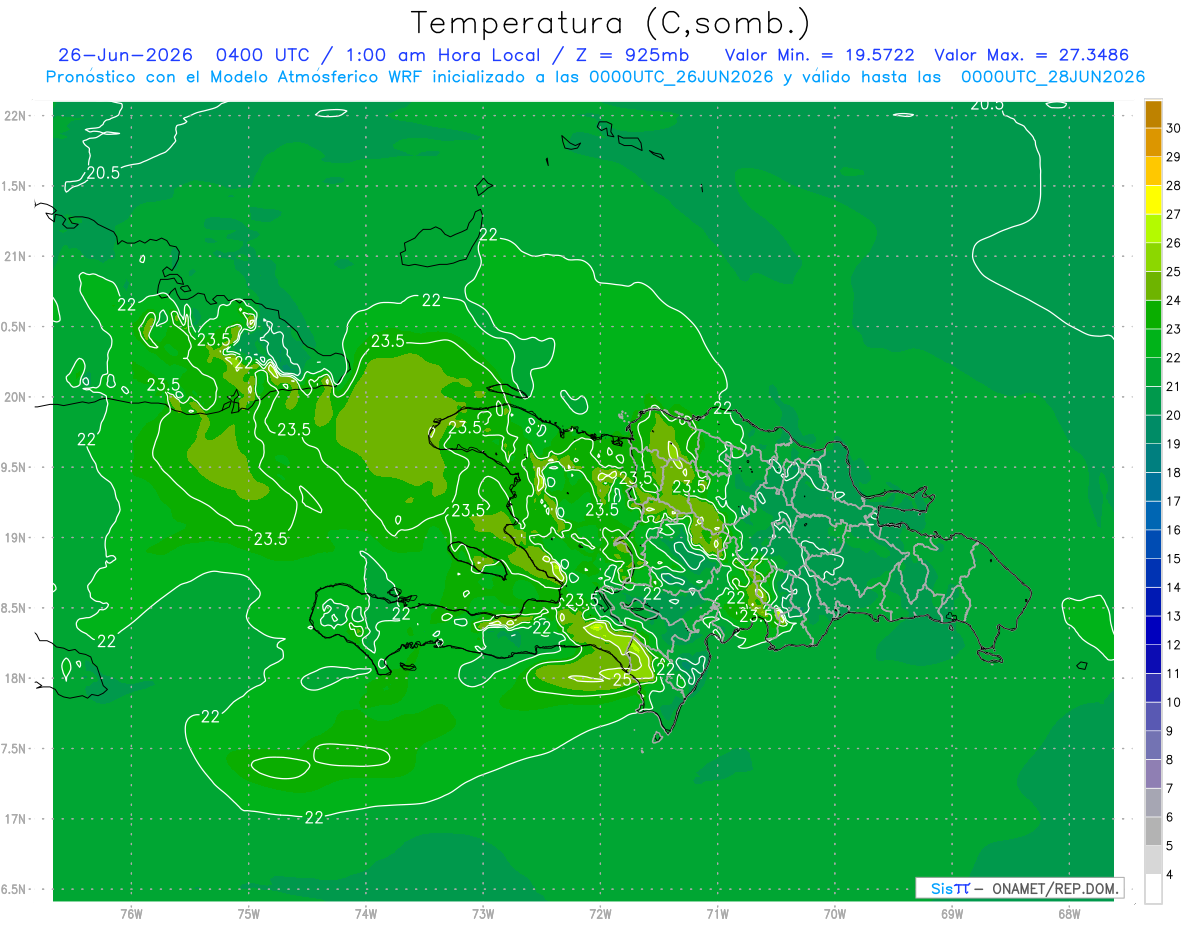Image resolution: width=1200 pixels, height=927 pixels.
Task: Click the 'Valor Min. = 19.5722' readout
Action: click(x=819, y=55)
